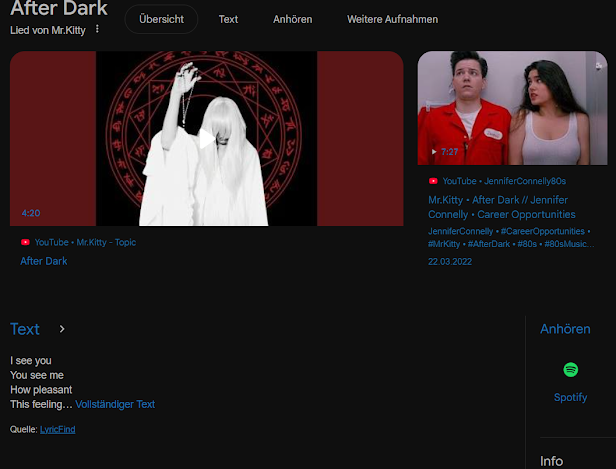Click the After Dark song title heading
Screen dimensions: 616x469
(59, 8)
